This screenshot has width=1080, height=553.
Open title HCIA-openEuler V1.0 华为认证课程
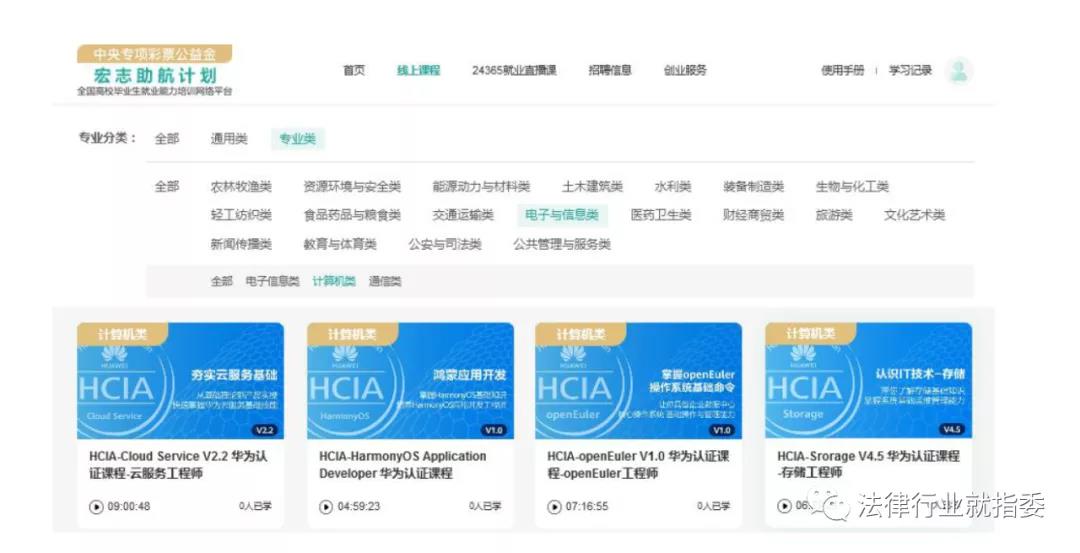pos(638,465)
